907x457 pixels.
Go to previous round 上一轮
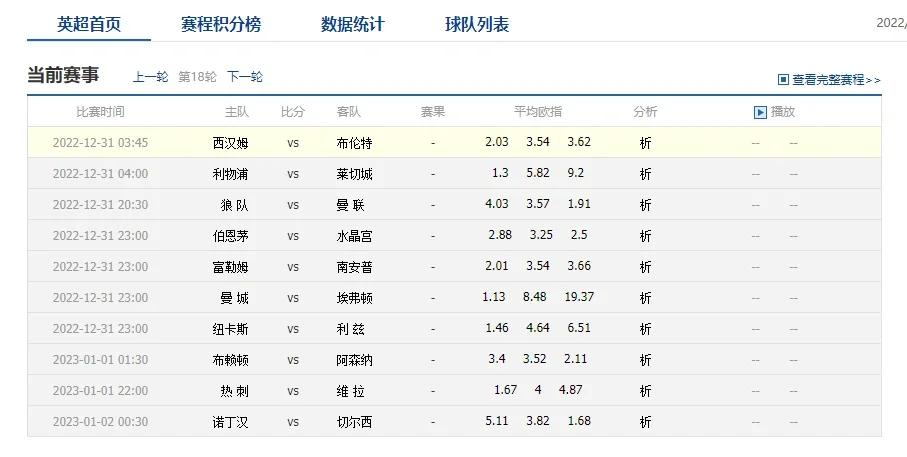click(x=150, y=76)
